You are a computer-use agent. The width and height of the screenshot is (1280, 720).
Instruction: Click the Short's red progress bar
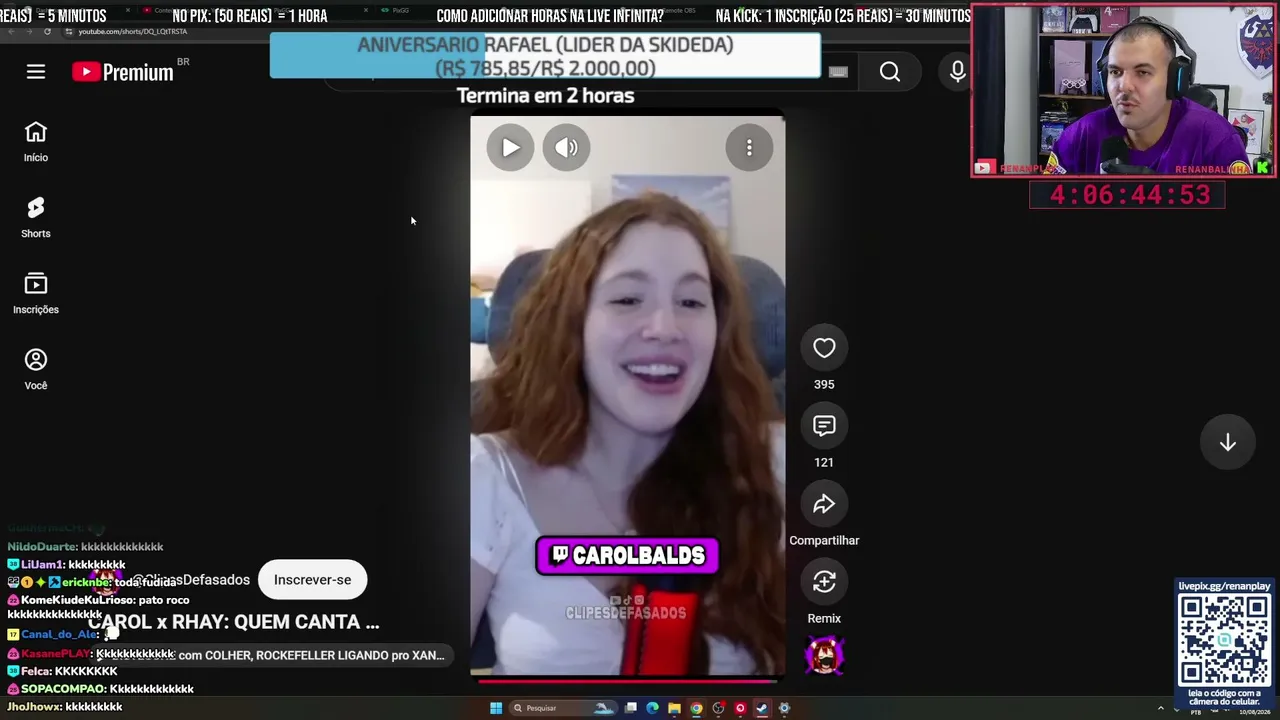[x=627, y=681]
